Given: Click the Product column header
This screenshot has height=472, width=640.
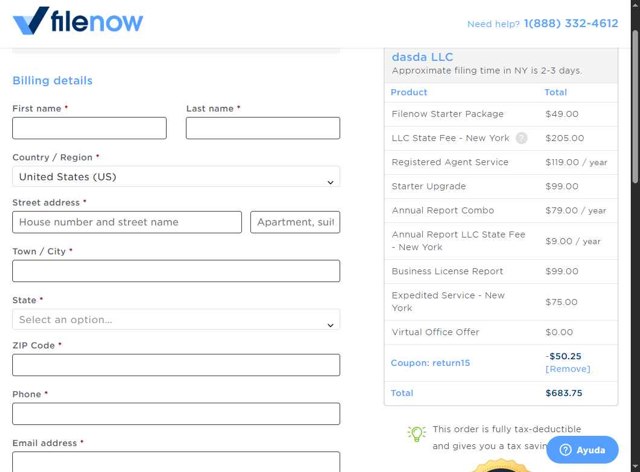Looking at the screenshot, I should click(x=409, y=92).
